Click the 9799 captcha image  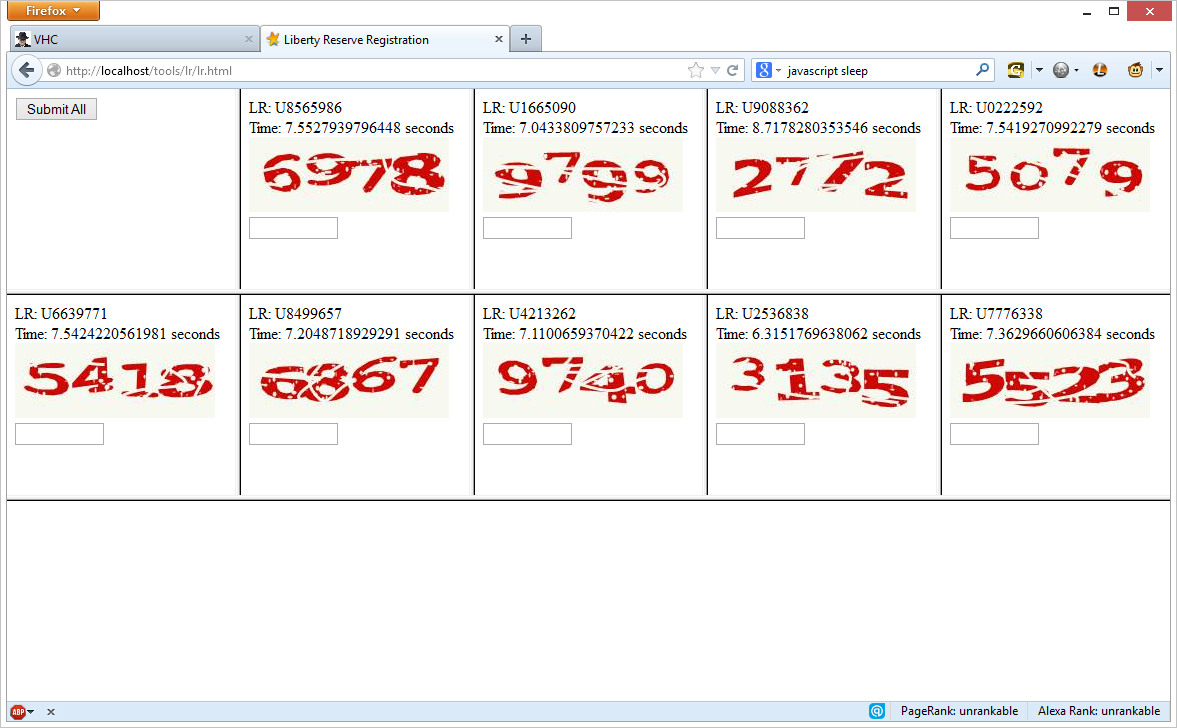point(582,175)
